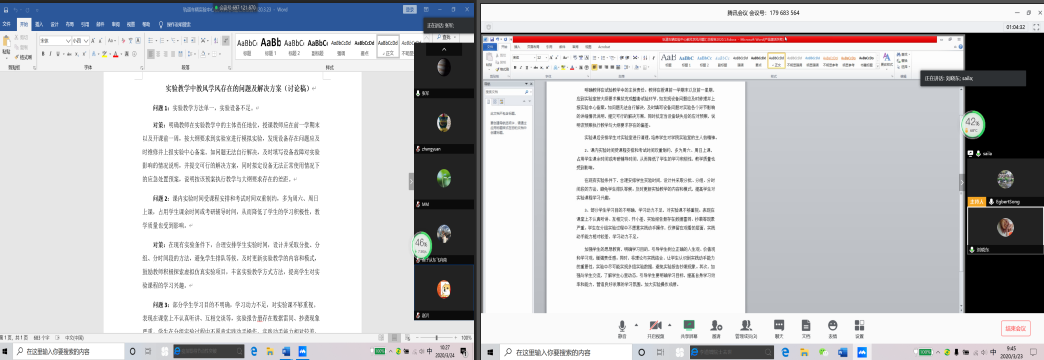Viewport: 1044px width, 360px height.
Task: Open the invite participants icon
Action: pyautogui.click(x=716, y=328)
